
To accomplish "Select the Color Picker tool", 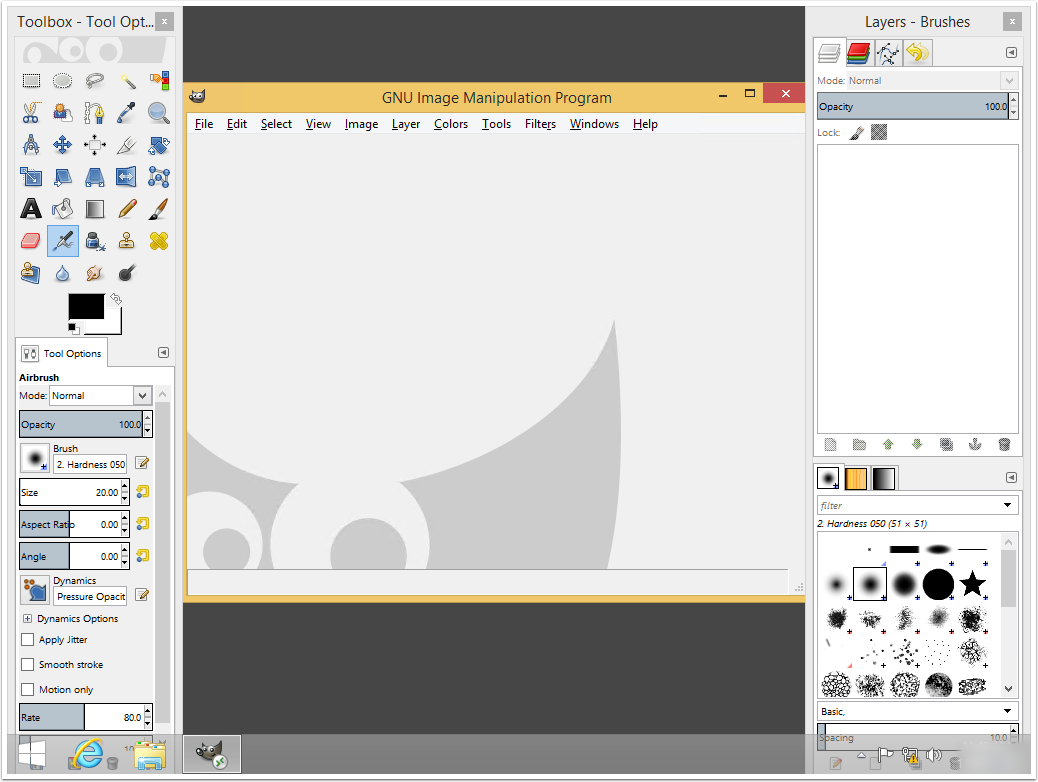I will click(127, 113).
